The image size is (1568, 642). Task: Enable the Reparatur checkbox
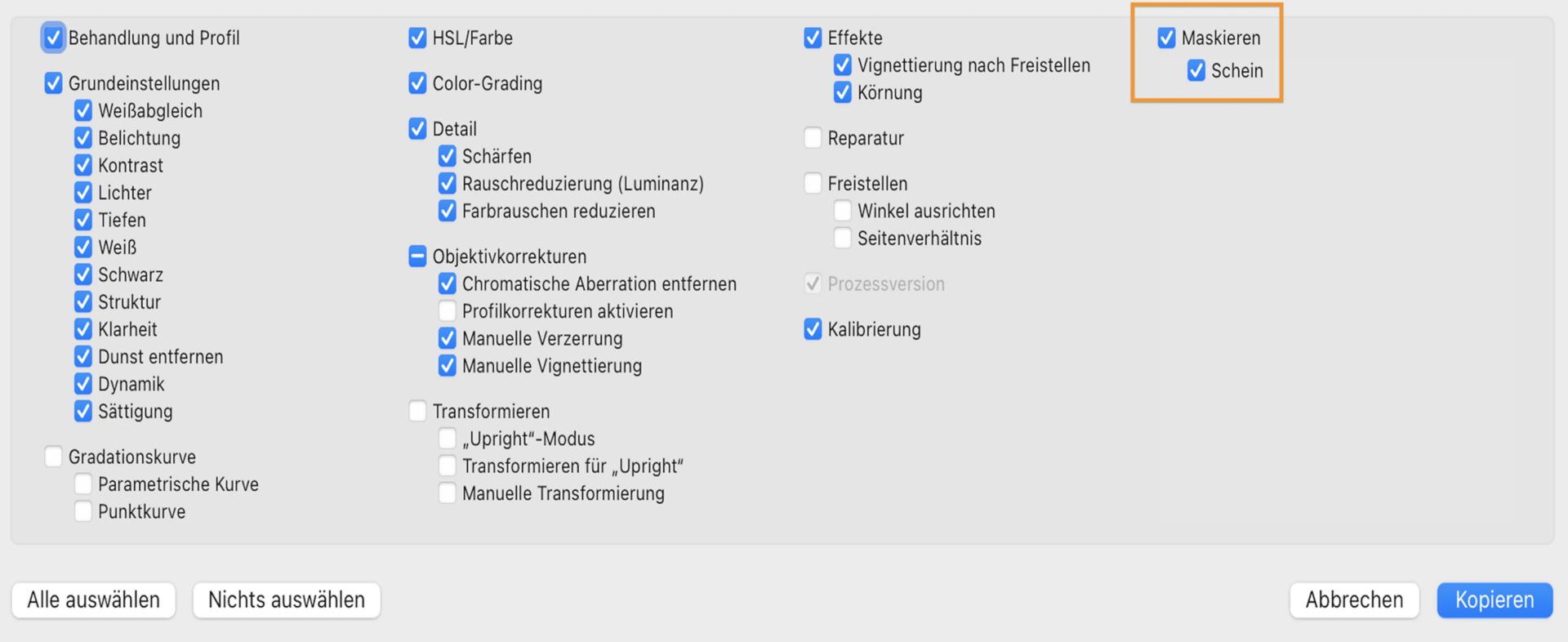click(813, 137)
